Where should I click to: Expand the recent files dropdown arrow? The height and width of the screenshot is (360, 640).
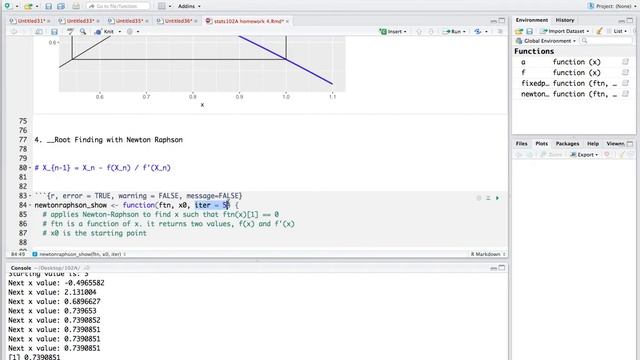(37, 7)
